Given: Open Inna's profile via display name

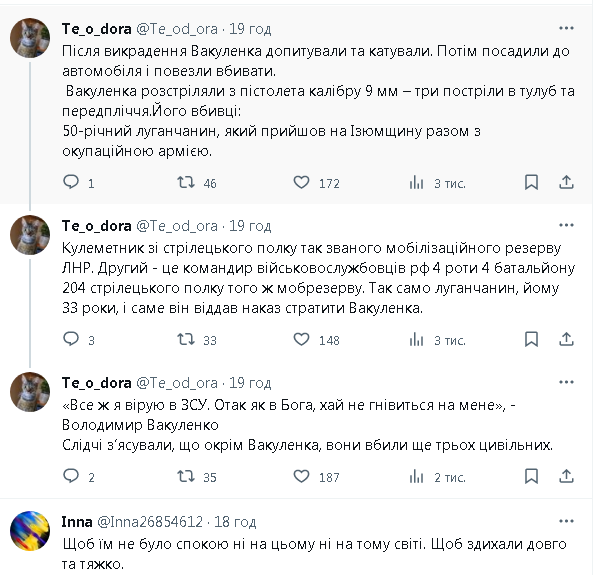Looking at the screenshot, I should [x=77, y=521].
